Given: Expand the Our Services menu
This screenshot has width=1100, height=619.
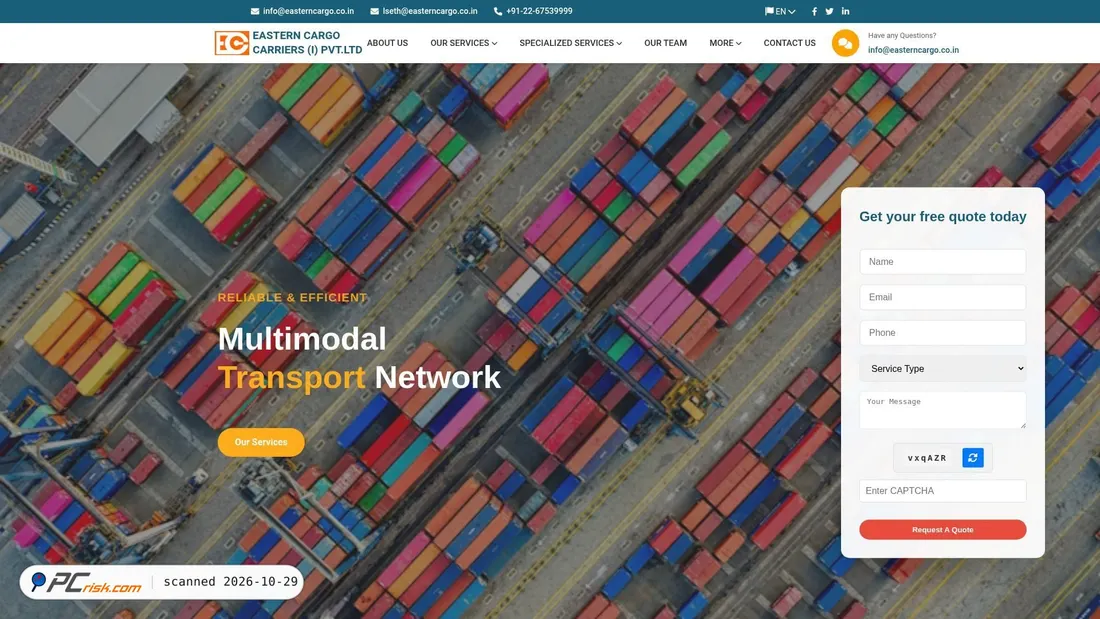Looking at the screenshot, I should click(x=464, y=43).
